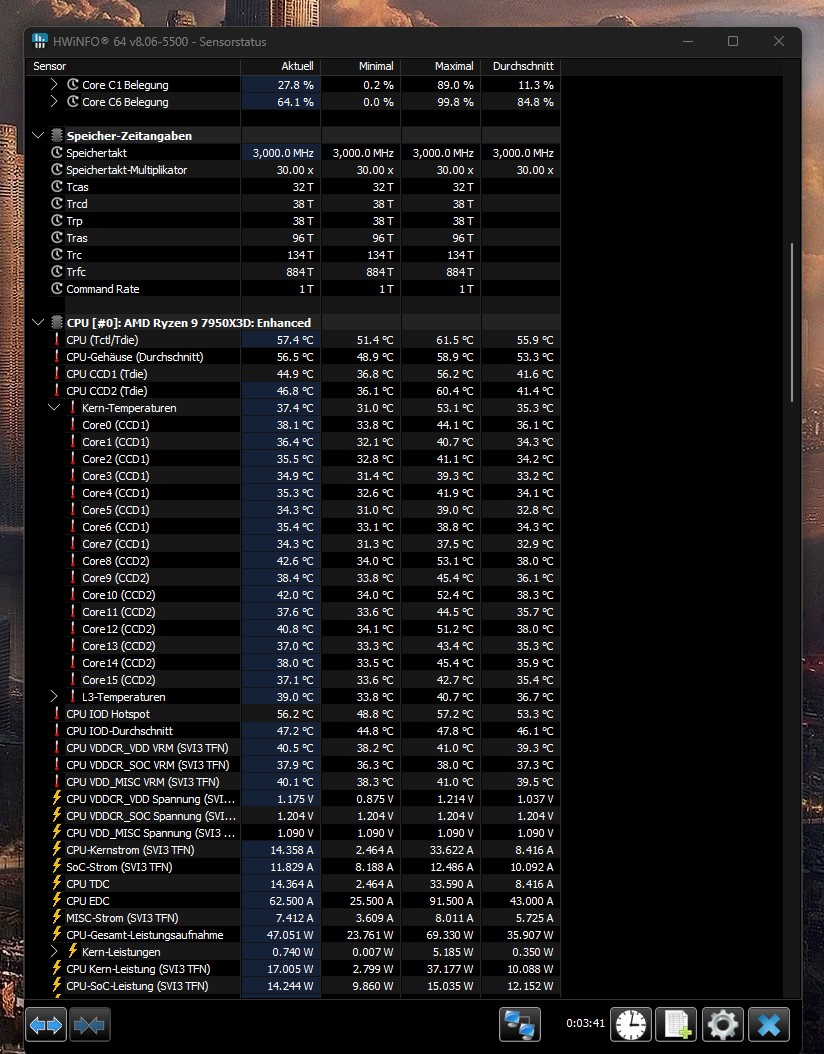Click chip icon beside CPU [#0] AMD Ryzen
This screenshot has height=1054, width=824.
pyautogui.click(x=57, y=322)
